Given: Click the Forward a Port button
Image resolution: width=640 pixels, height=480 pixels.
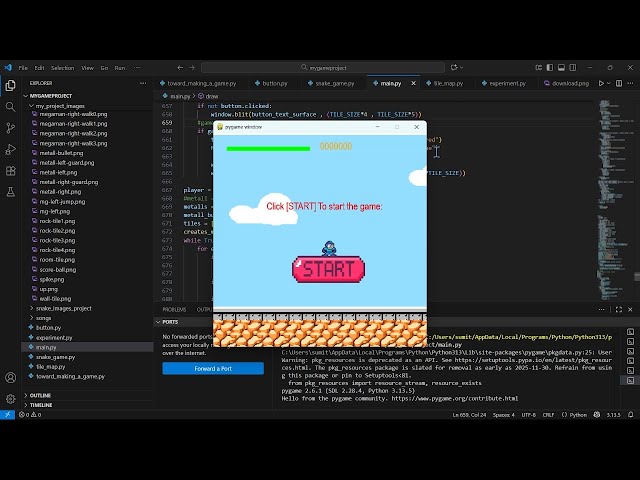Looking at the screenshot, I should click(213, 369).
